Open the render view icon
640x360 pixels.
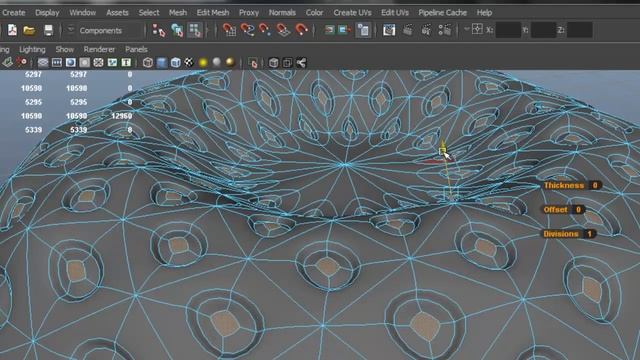(389, 30)
